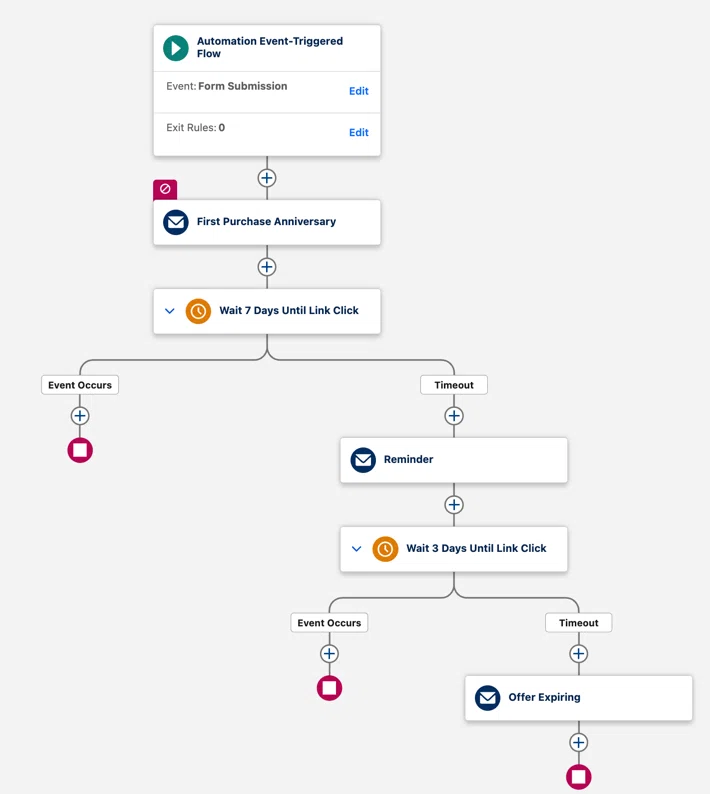Viewport: 710px width, 794px height.
Task: Add element after the Reminder email
Action: click(x=454, y=505)
